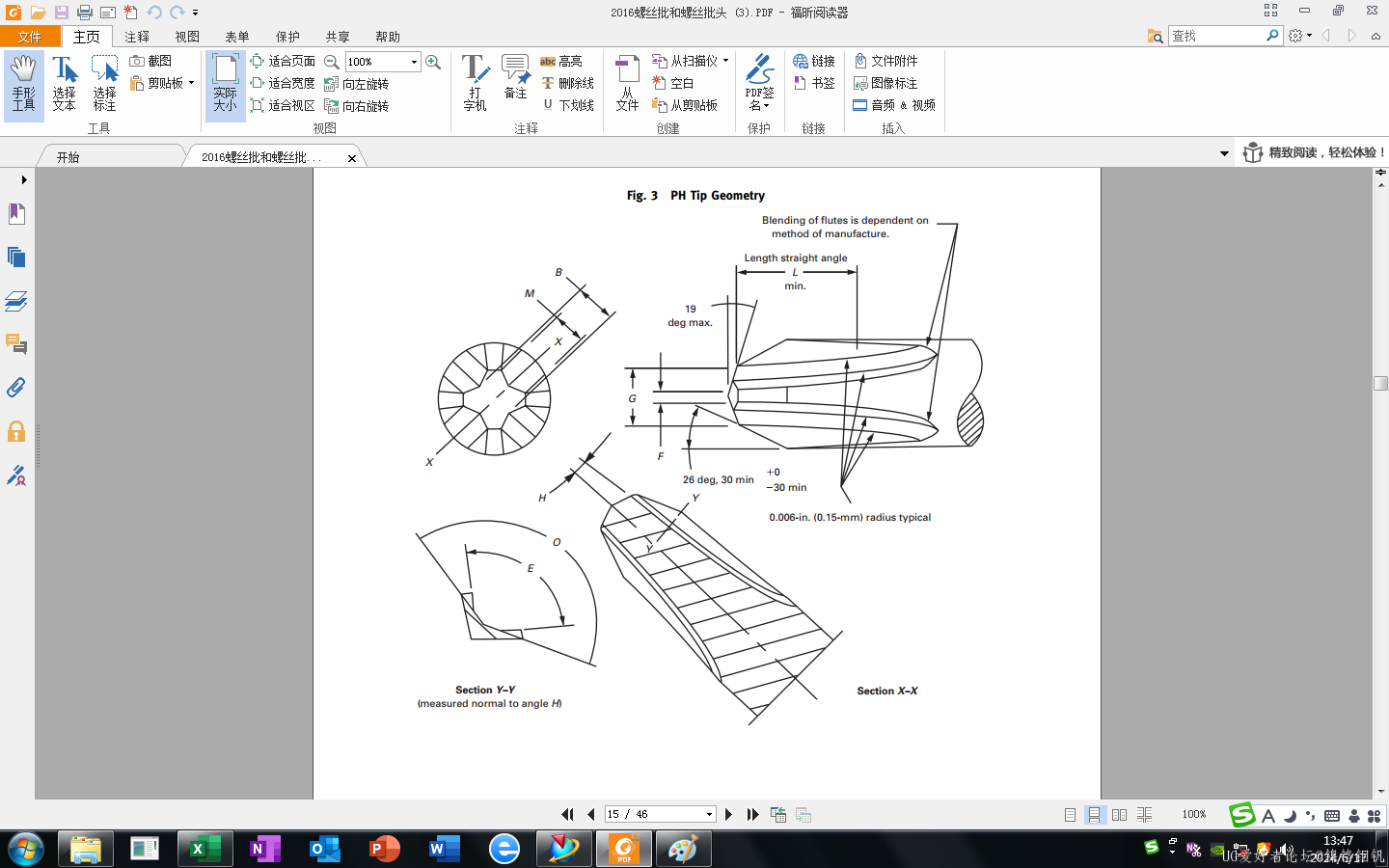Toggle the Strikeout tool (删除线)
The image size is (1389, 868).
[567, 83]
